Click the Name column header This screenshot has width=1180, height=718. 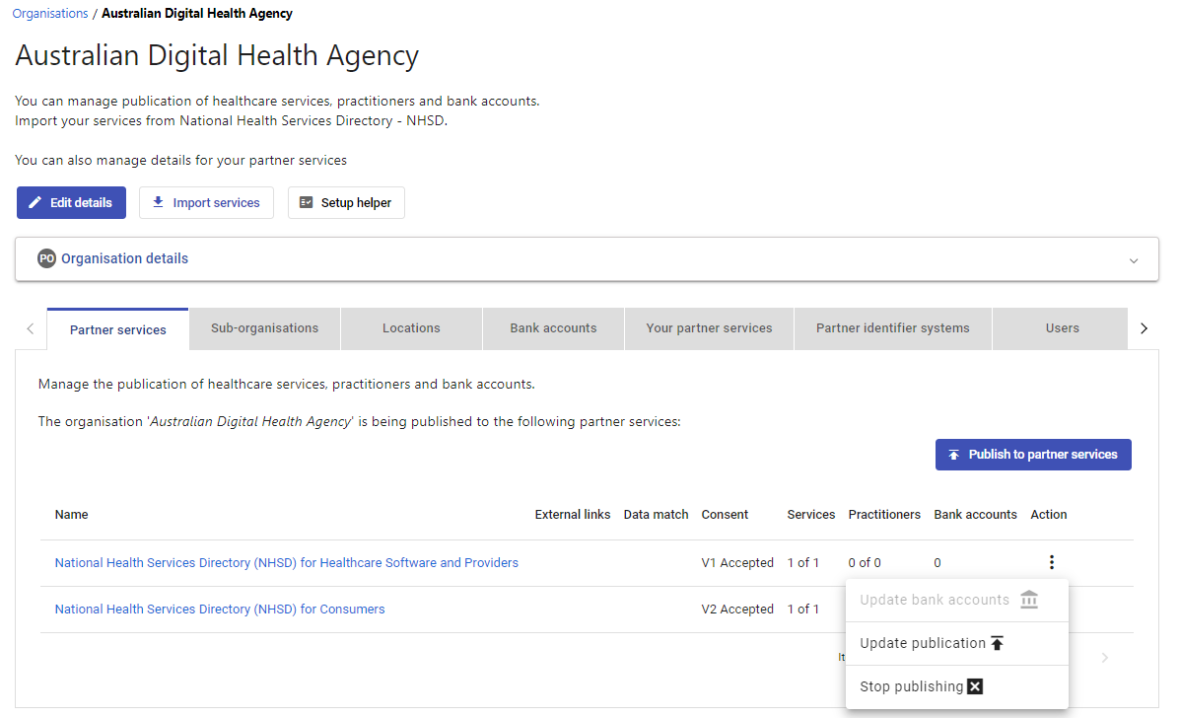[x=71, y=515]
